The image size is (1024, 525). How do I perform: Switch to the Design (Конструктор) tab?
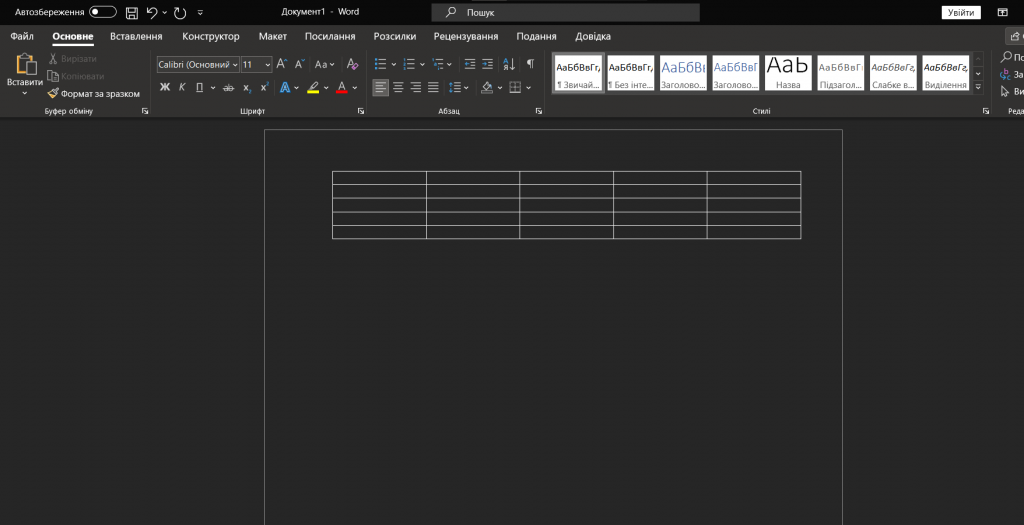click(x=211, y=37)
